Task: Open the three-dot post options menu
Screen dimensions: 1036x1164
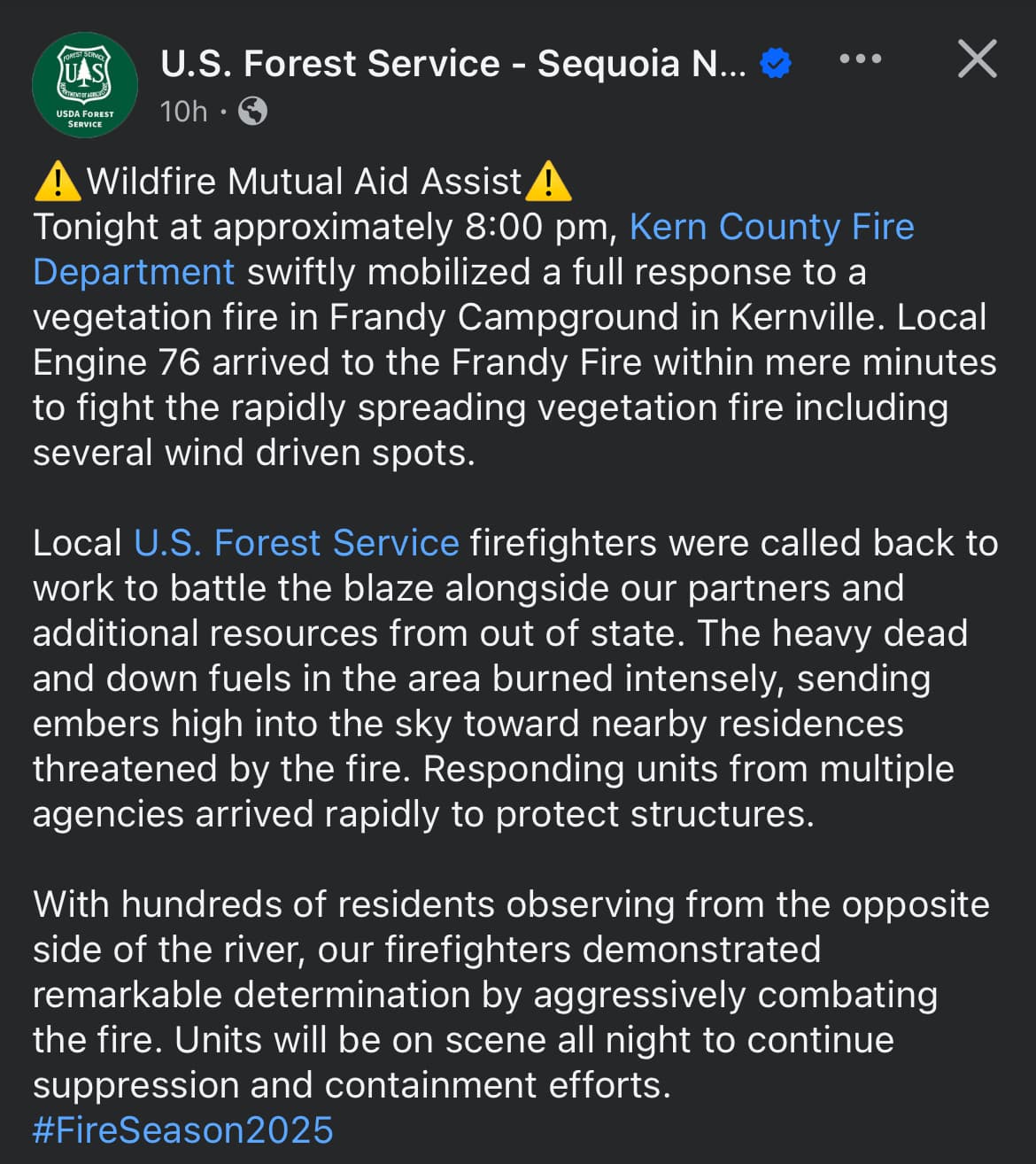Action: click(x=860, y=58)
